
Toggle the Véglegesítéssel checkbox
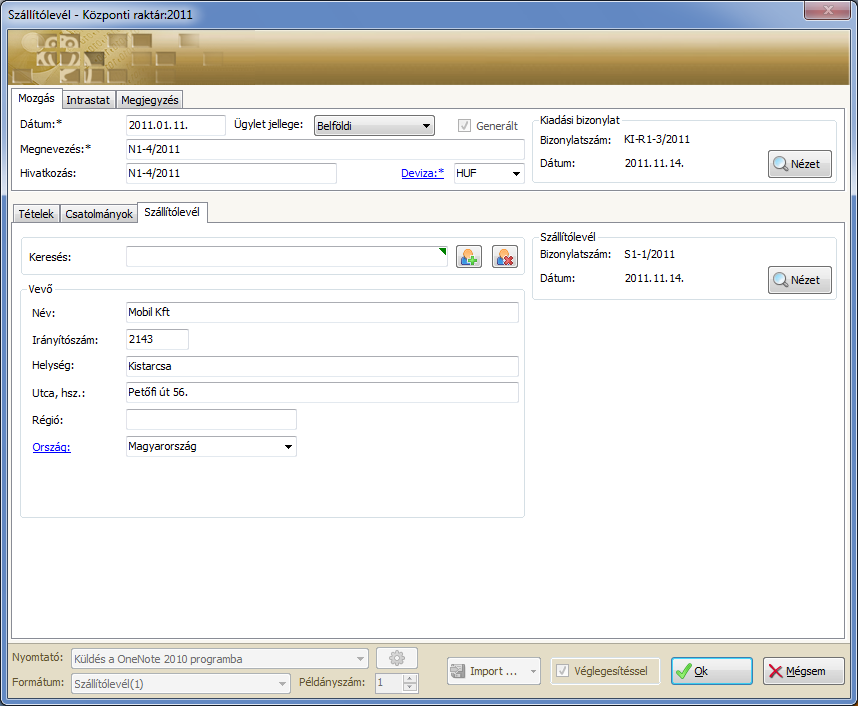coord(562,671)
